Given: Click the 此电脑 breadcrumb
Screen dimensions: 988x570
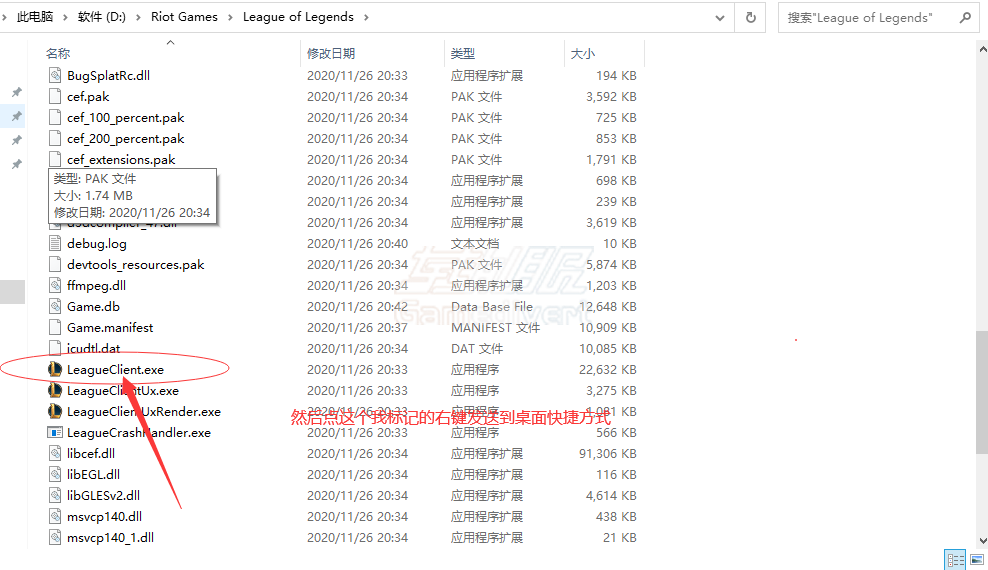Looking at the screenshot, I should [35, 17].
